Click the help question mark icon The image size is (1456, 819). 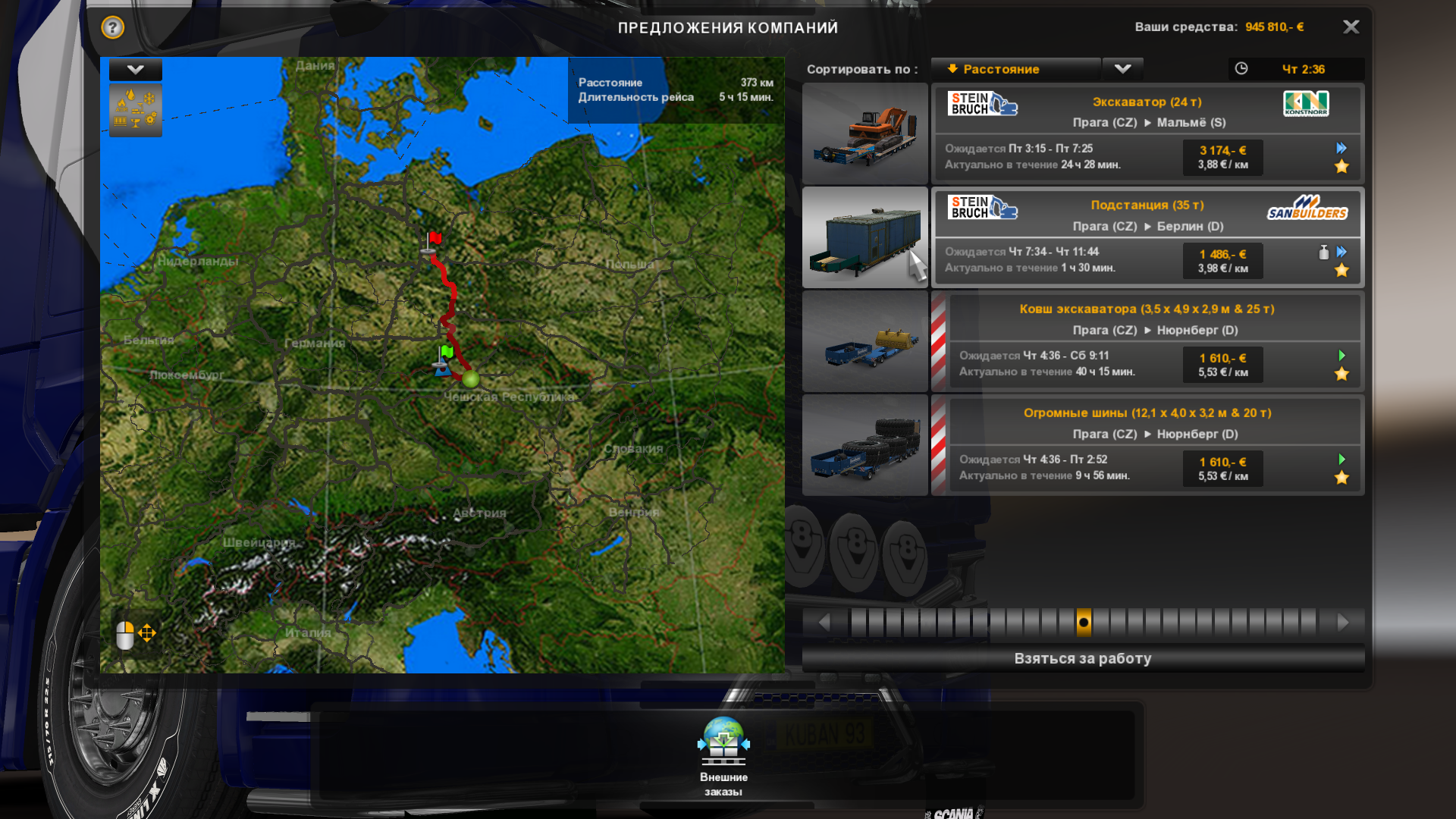click(112, 28)
